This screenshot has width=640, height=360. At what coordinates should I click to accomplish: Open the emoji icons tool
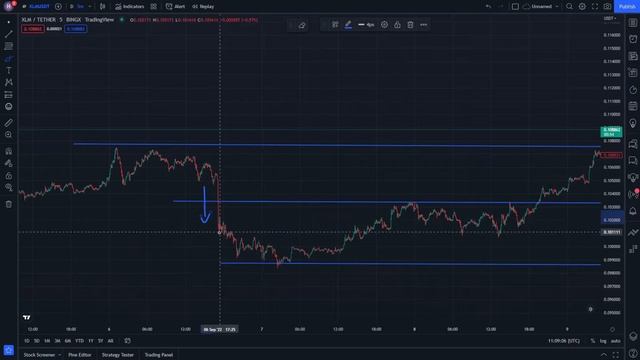[x=9, y=107]
